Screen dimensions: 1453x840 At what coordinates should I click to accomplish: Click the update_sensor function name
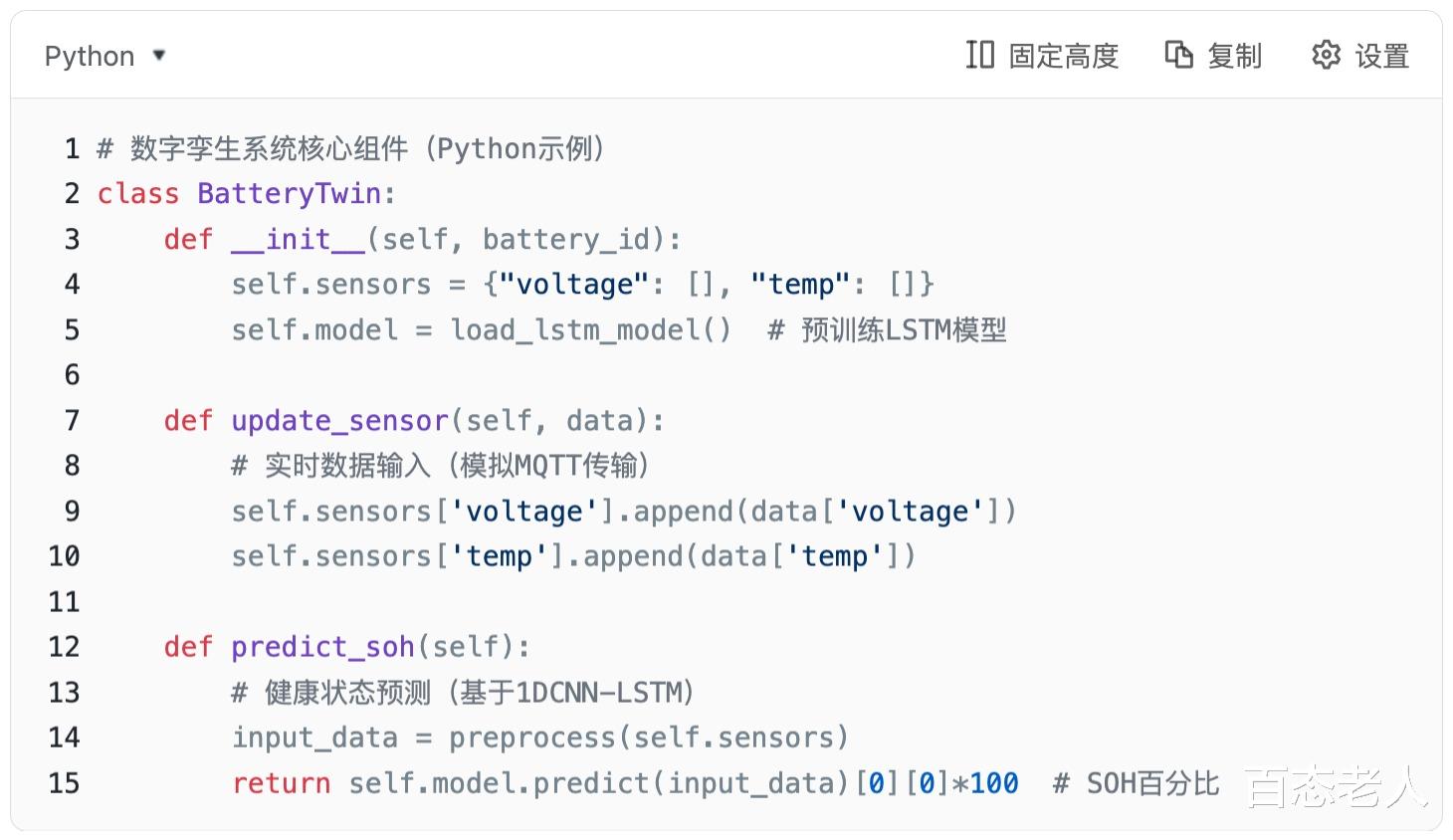pos(339,421)
